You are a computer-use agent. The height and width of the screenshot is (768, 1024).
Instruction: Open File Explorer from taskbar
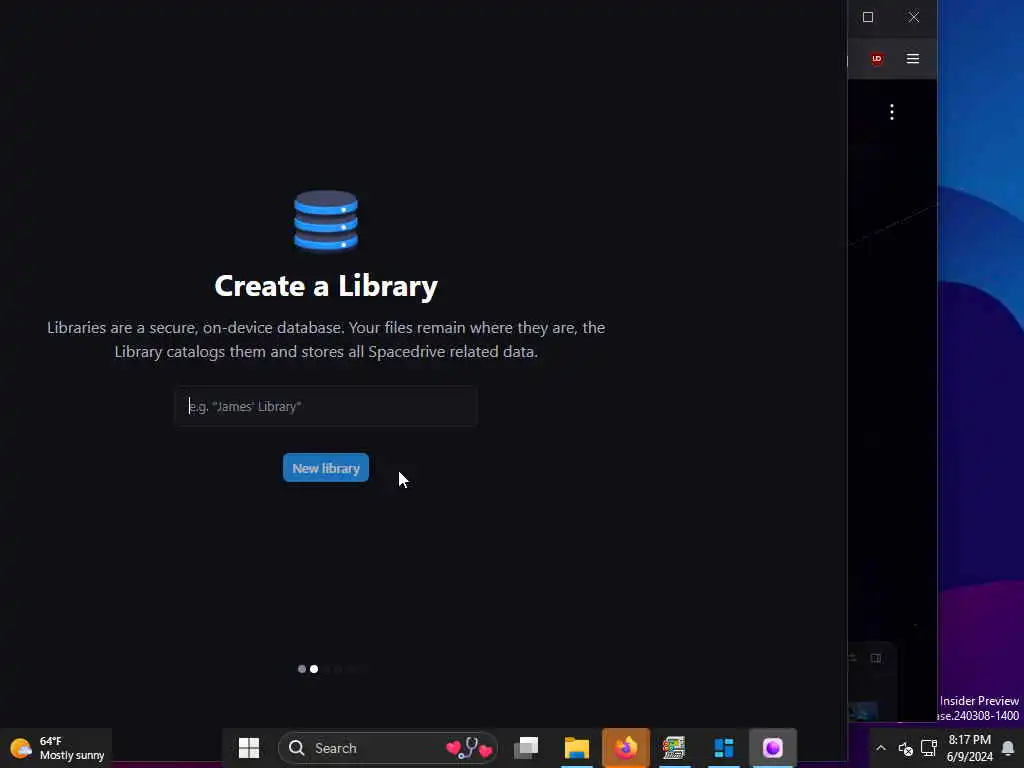577,748
